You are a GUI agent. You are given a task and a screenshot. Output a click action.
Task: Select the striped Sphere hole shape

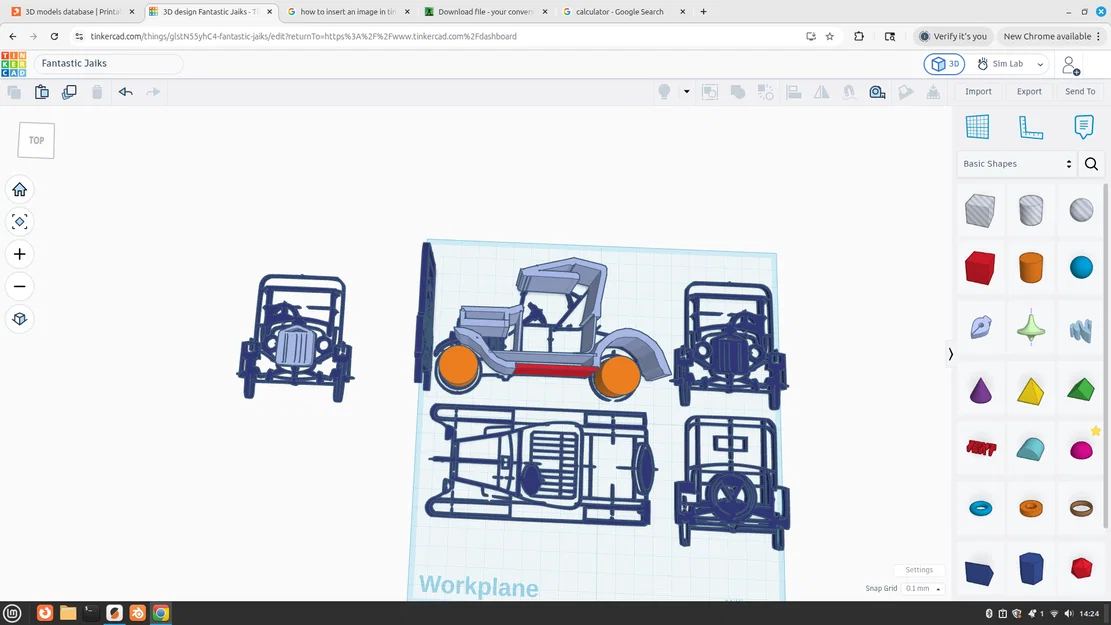point(1081,210)
